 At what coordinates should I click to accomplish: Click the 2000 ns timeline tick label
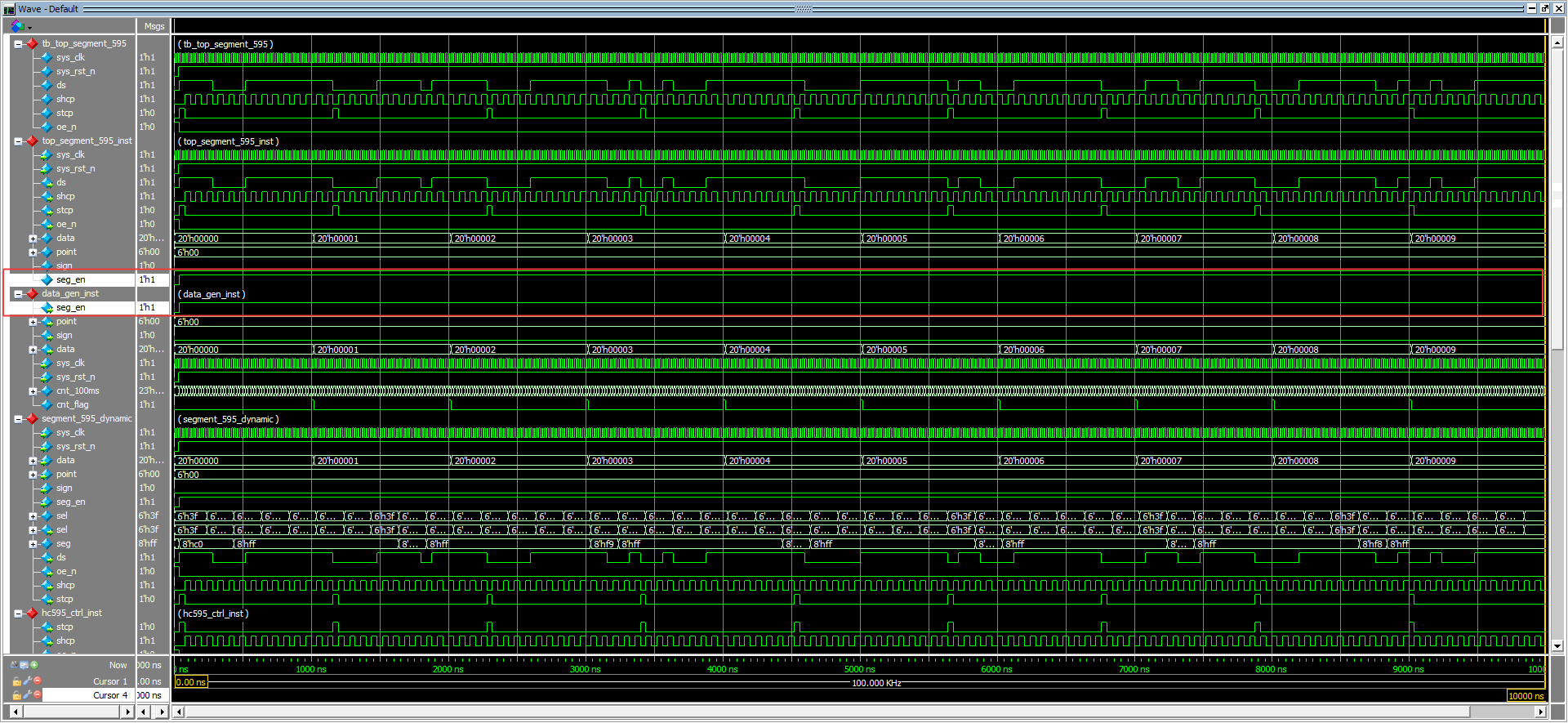point(448,669)
